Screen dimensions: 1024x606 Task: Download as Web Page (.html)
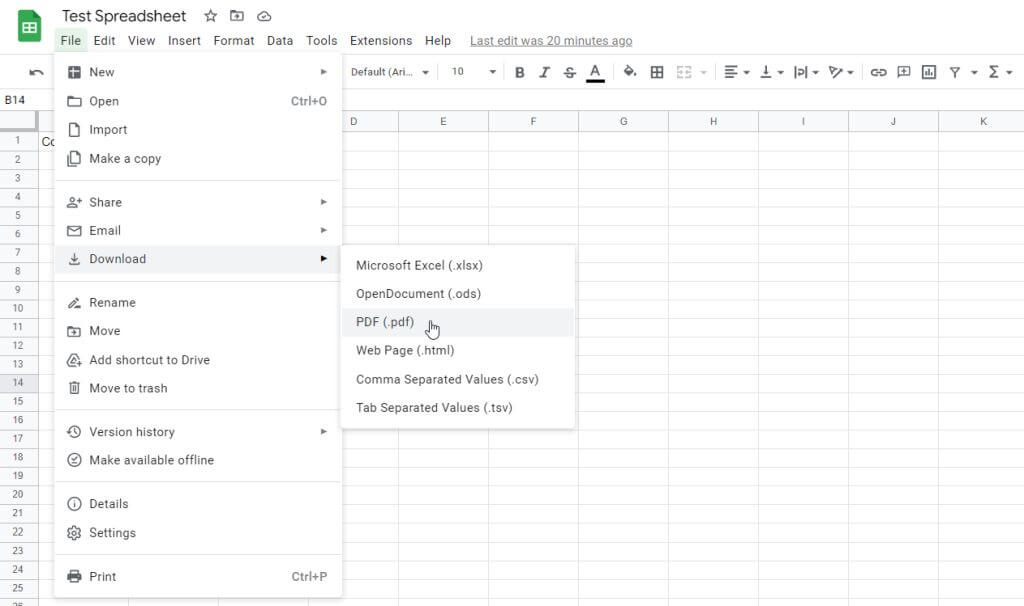(458, 350)
